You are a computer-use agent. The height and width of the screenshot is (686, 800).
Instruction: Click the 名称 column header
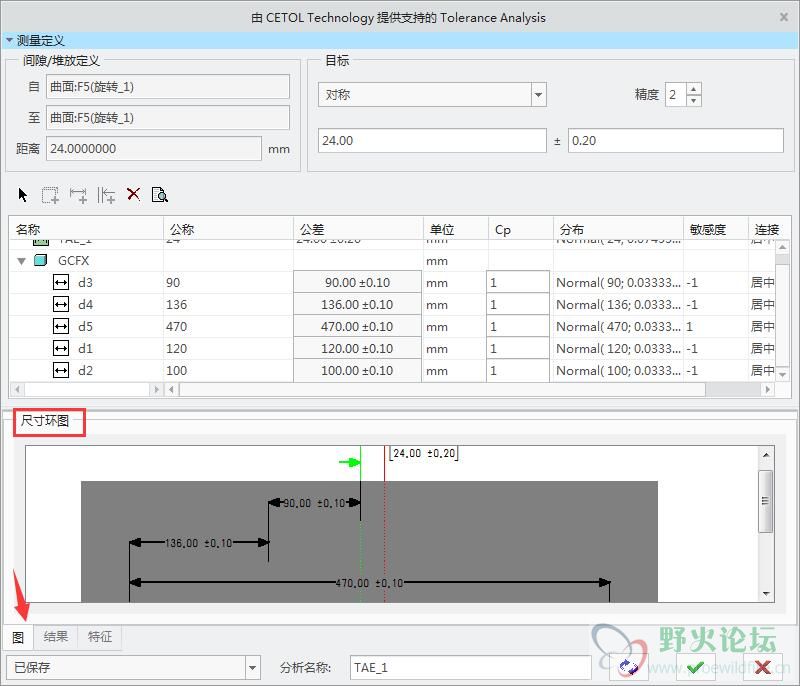(x=86, y=229)
